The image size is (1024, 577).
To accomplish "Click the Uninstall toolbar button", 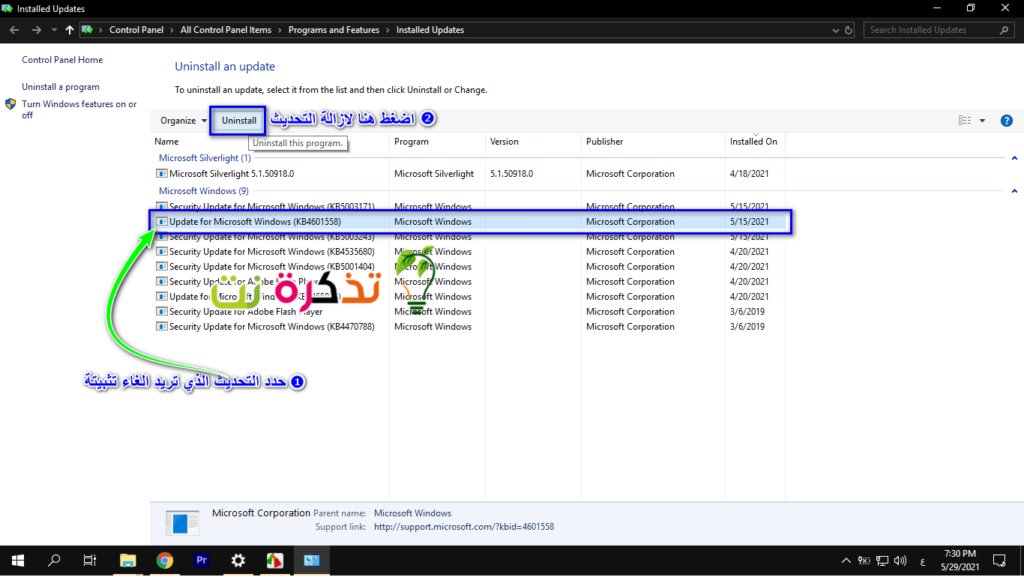I will point(238,121).
